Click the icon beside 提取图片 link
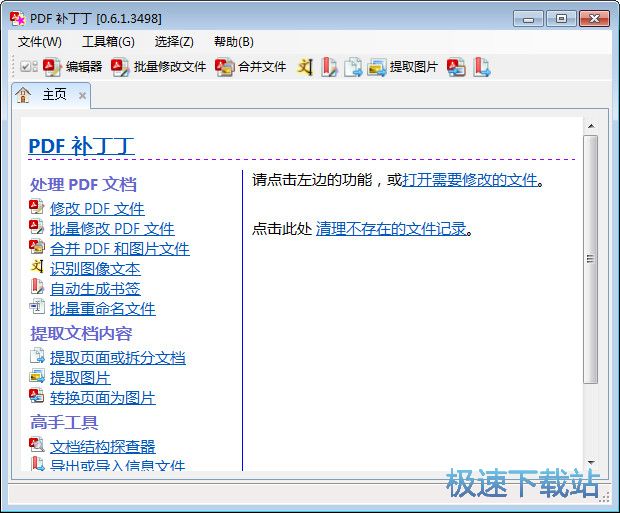Viewport: 620px width, 513px height. tap(37, 376)
